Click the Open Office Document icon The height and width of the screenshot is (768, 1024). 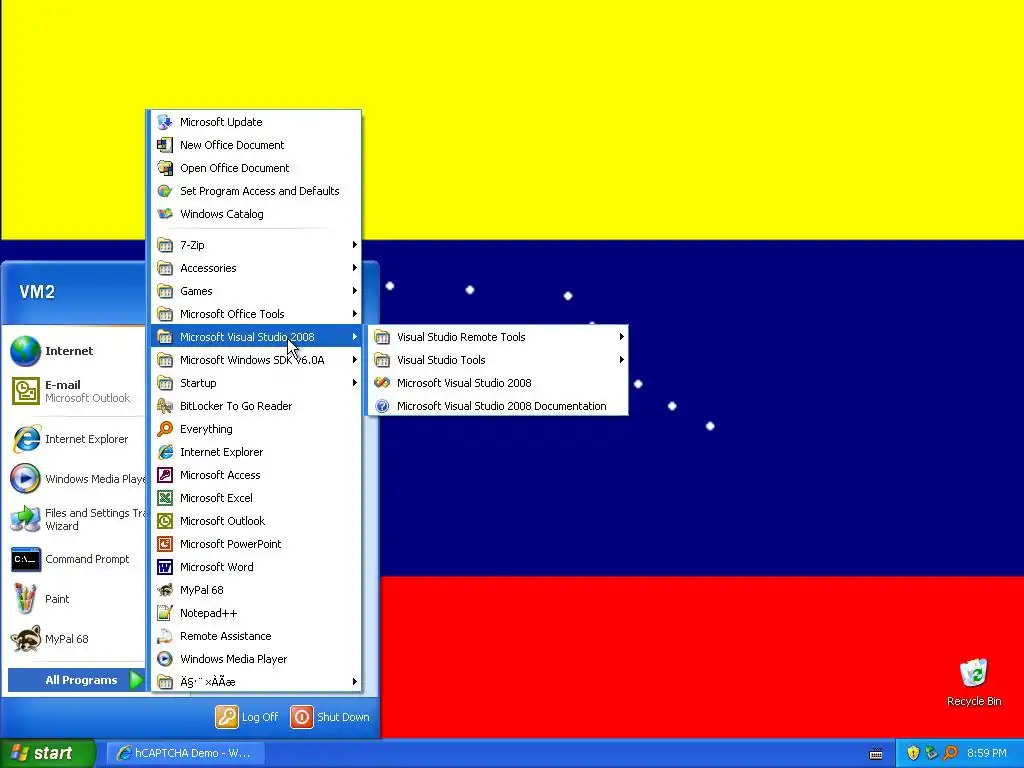(x=165, y=168)
